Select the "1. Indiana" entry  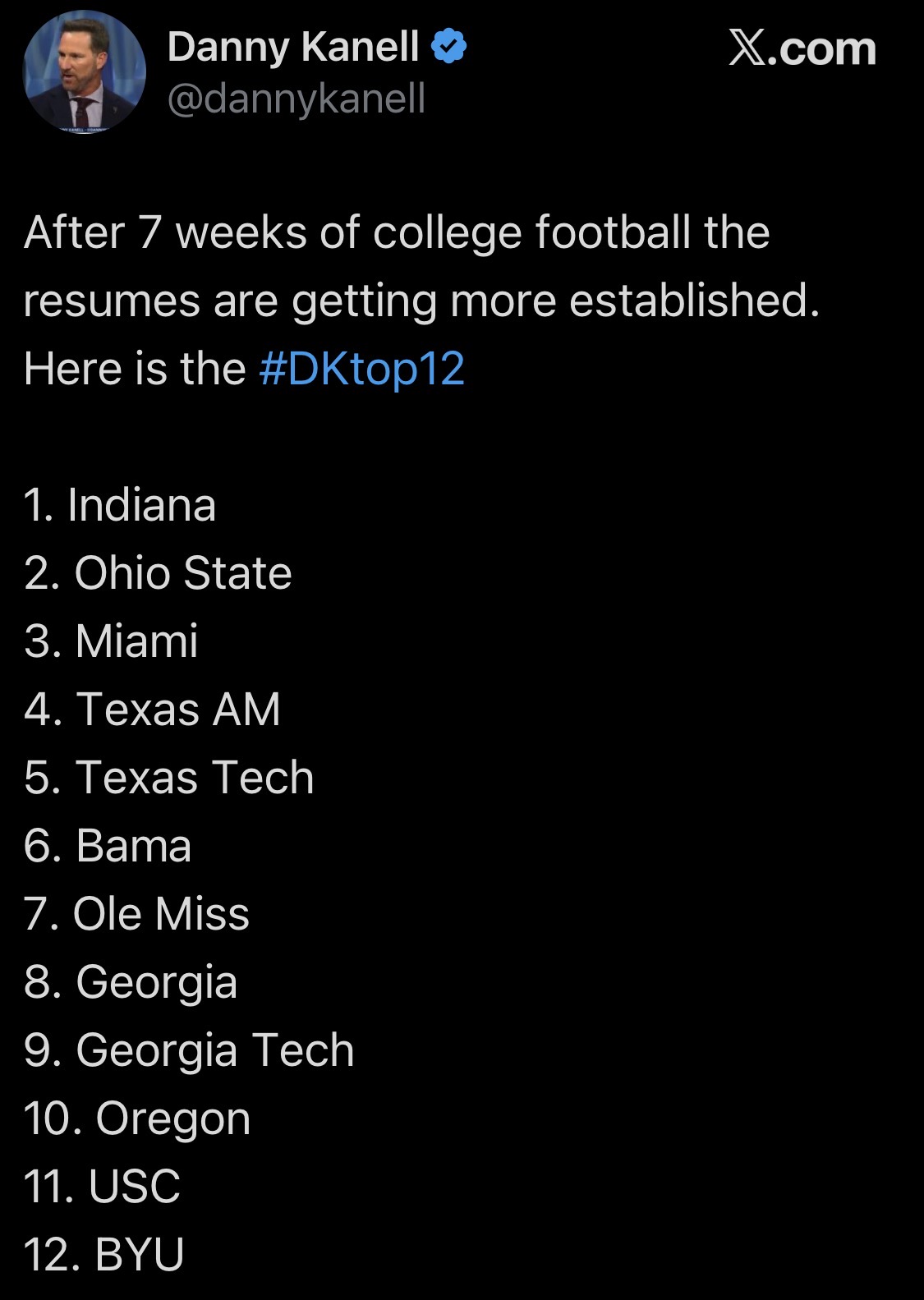(x=120, y=504)
